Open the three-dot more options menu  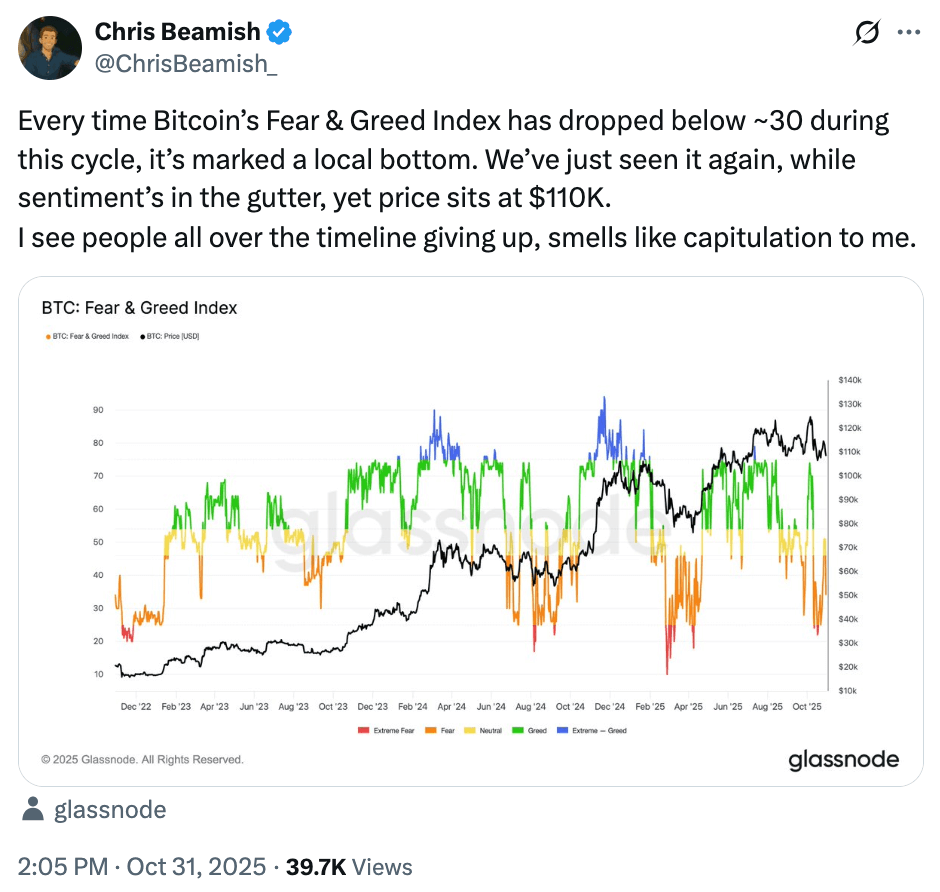908,32
